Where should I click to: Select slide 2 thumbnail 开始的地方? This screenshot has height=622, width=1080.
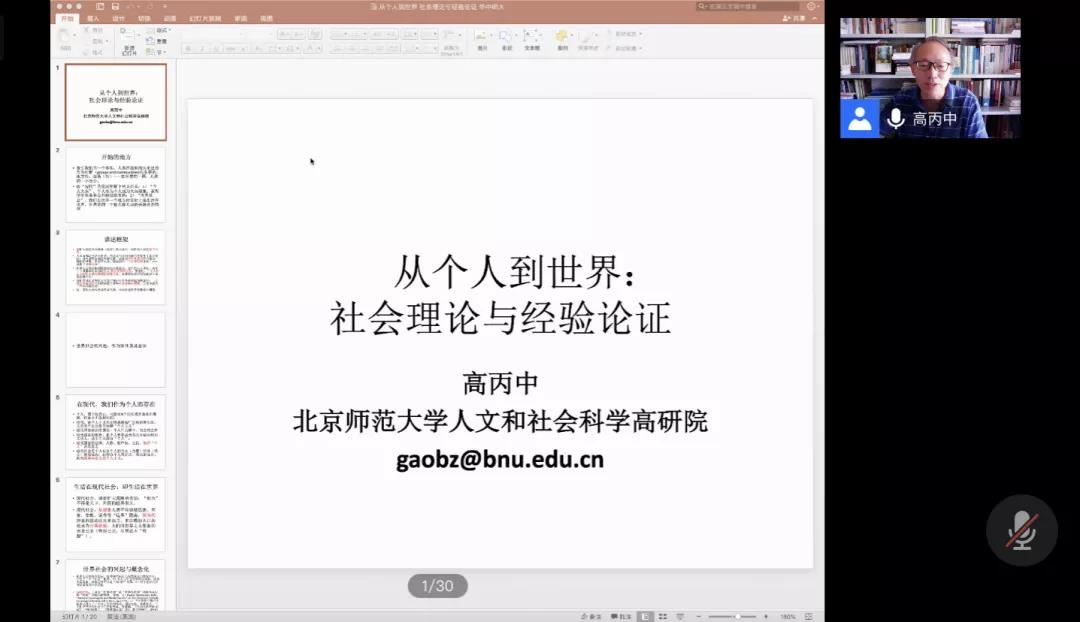[116, 185]
